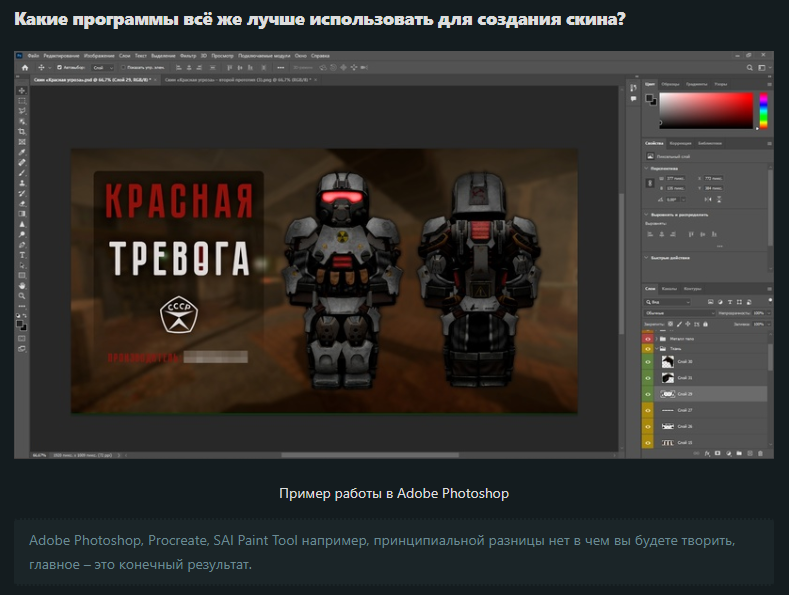Select the Crop tool
The height and width of the screenshot is (595, 789).
click(x=22, y=132)
